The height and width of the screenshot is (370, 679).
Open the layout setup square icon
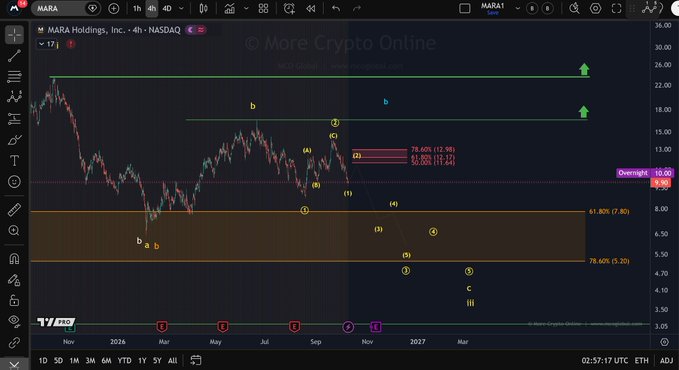pos(465,8)
